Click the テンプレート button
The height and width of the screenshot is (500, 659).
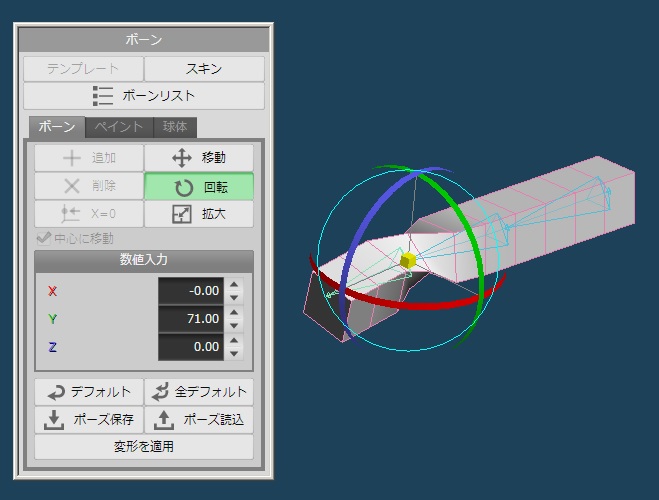[83, 69]
